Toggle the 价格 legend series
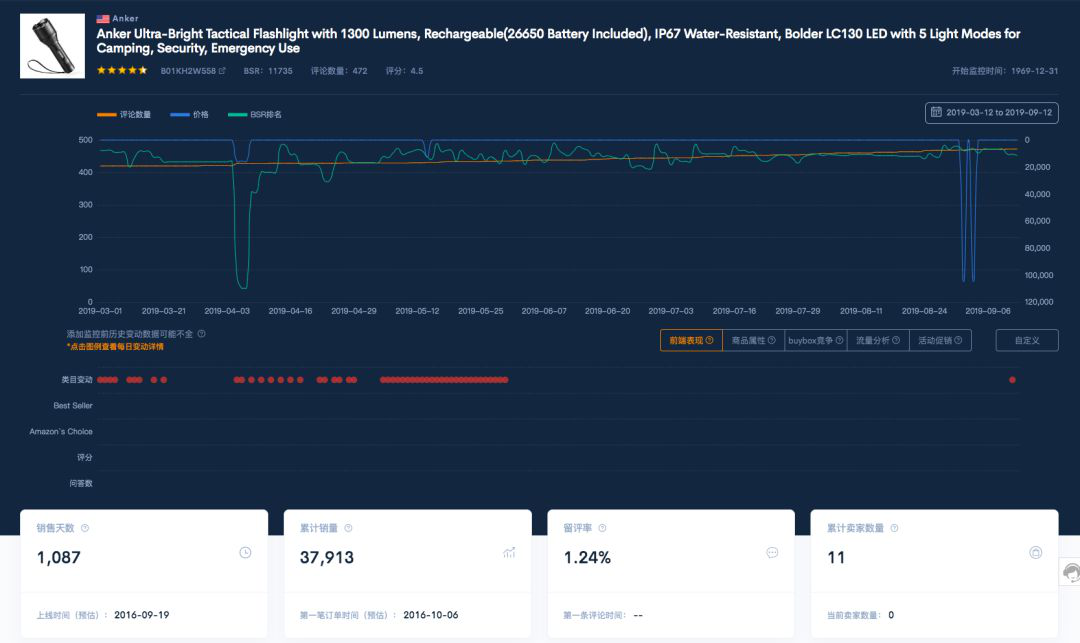 (x=189, y=114)
